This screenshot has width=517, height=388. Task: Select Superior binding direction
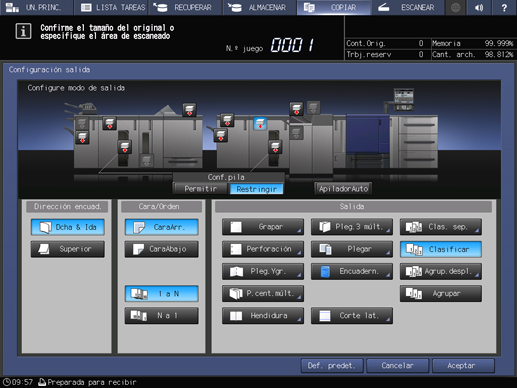(68, 249)
